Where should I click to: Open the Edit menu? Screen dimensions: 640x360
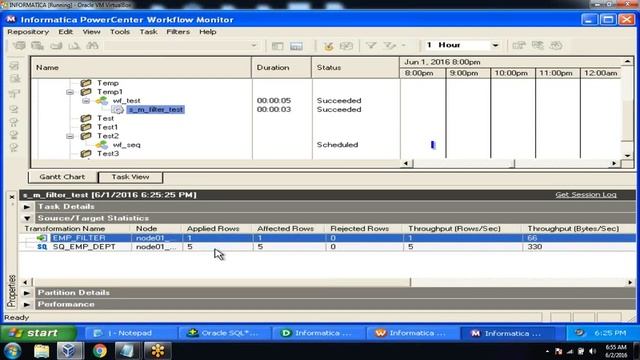point(65,32)
